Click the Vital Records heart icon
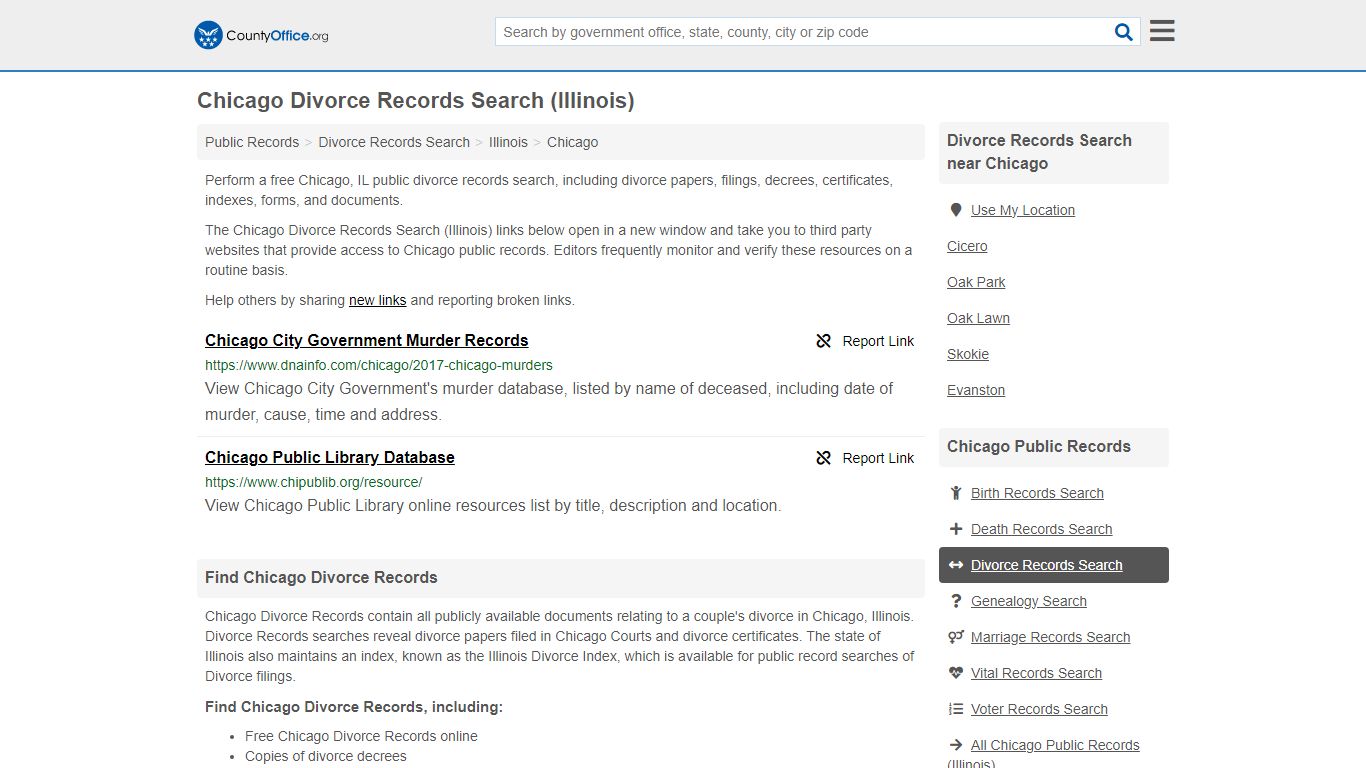This screenshot has height=768, width=1366. tap(956, 673)
